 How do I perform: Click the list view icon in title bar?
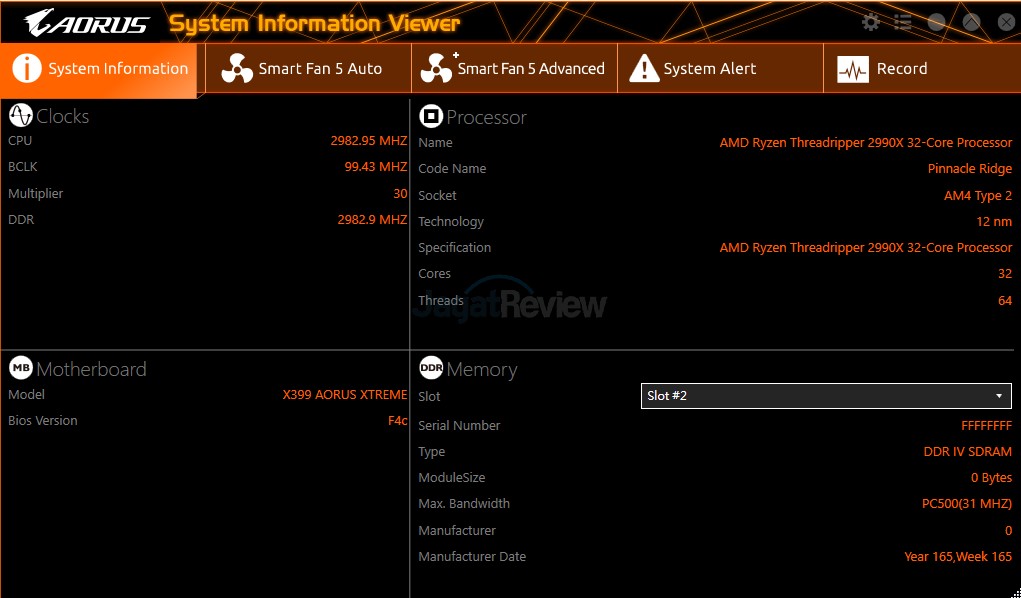(903, 22)
